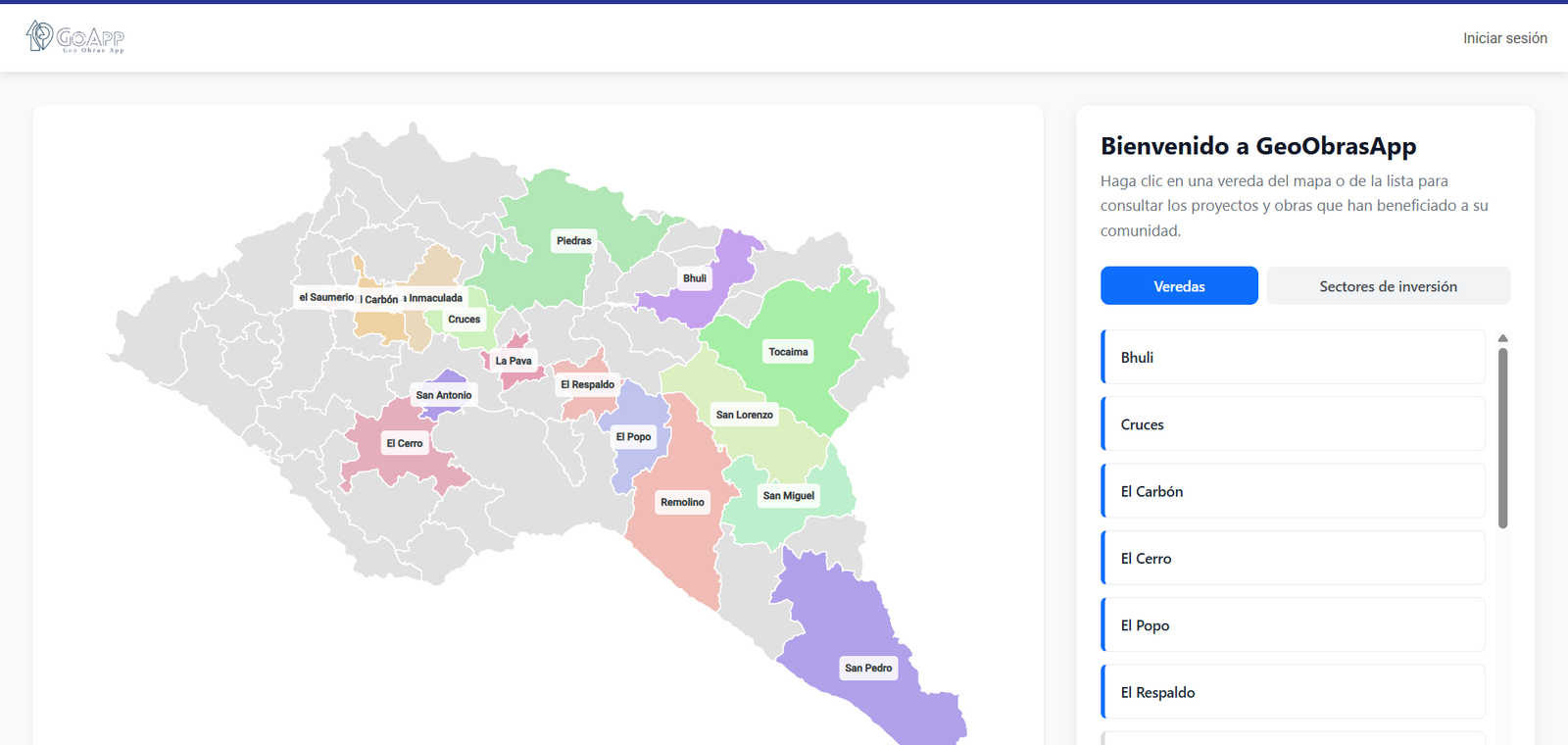Open El Respaldo list entry
This screenshot has height=745, width=1568.
1293,692
